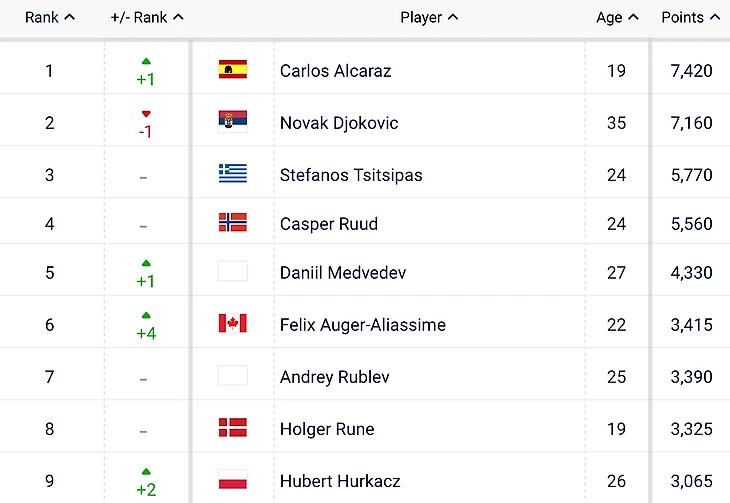Click the Poland flag beside Hurkacz

pyautogui.click(x=232, y=479)
